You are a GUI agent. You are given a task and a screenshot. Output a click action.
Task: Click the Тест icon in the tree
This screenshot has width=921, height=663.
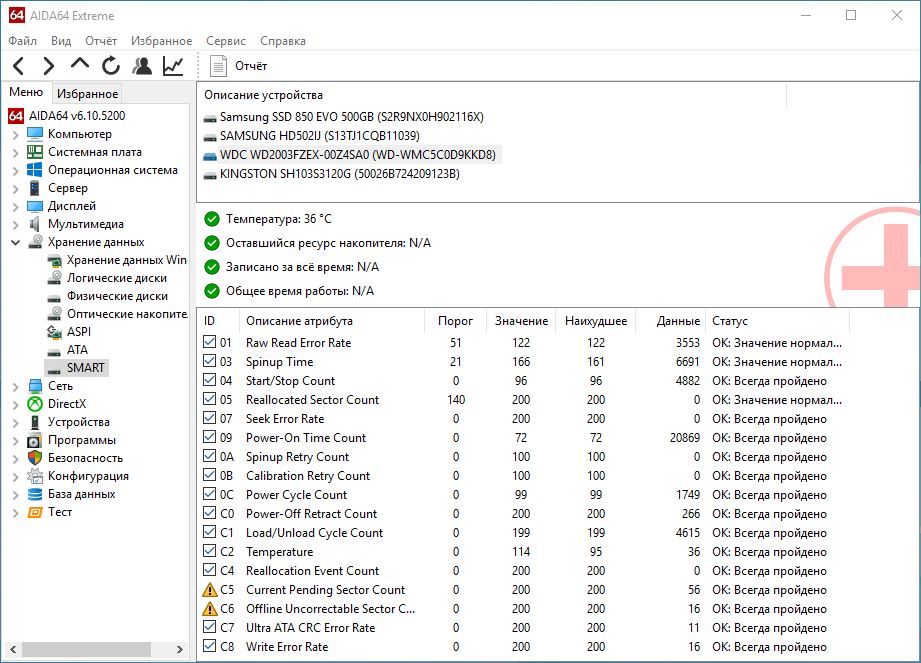[x=35, y=512]
